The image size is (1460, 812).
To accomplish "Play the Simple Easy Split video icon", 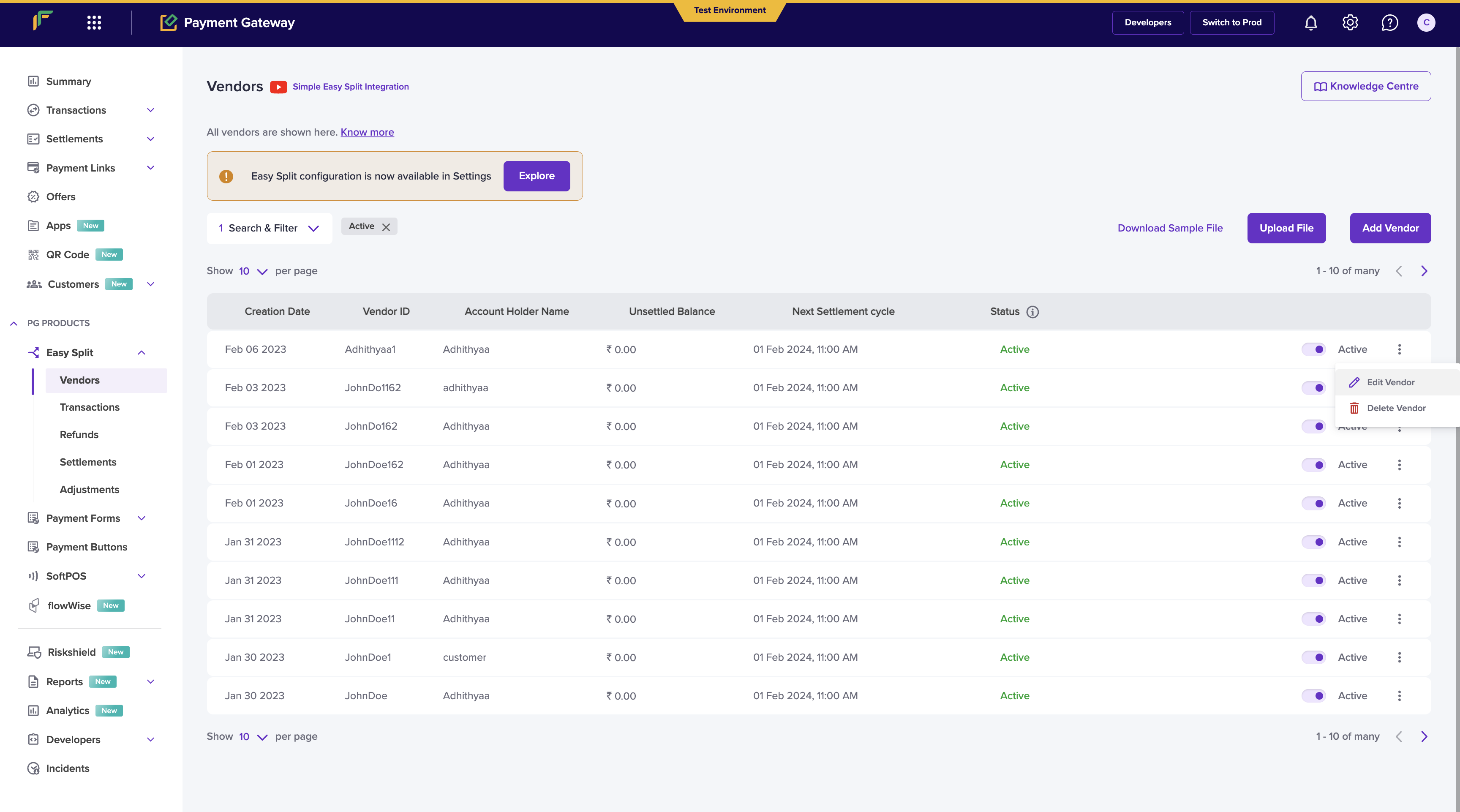I will click(278, 87).
